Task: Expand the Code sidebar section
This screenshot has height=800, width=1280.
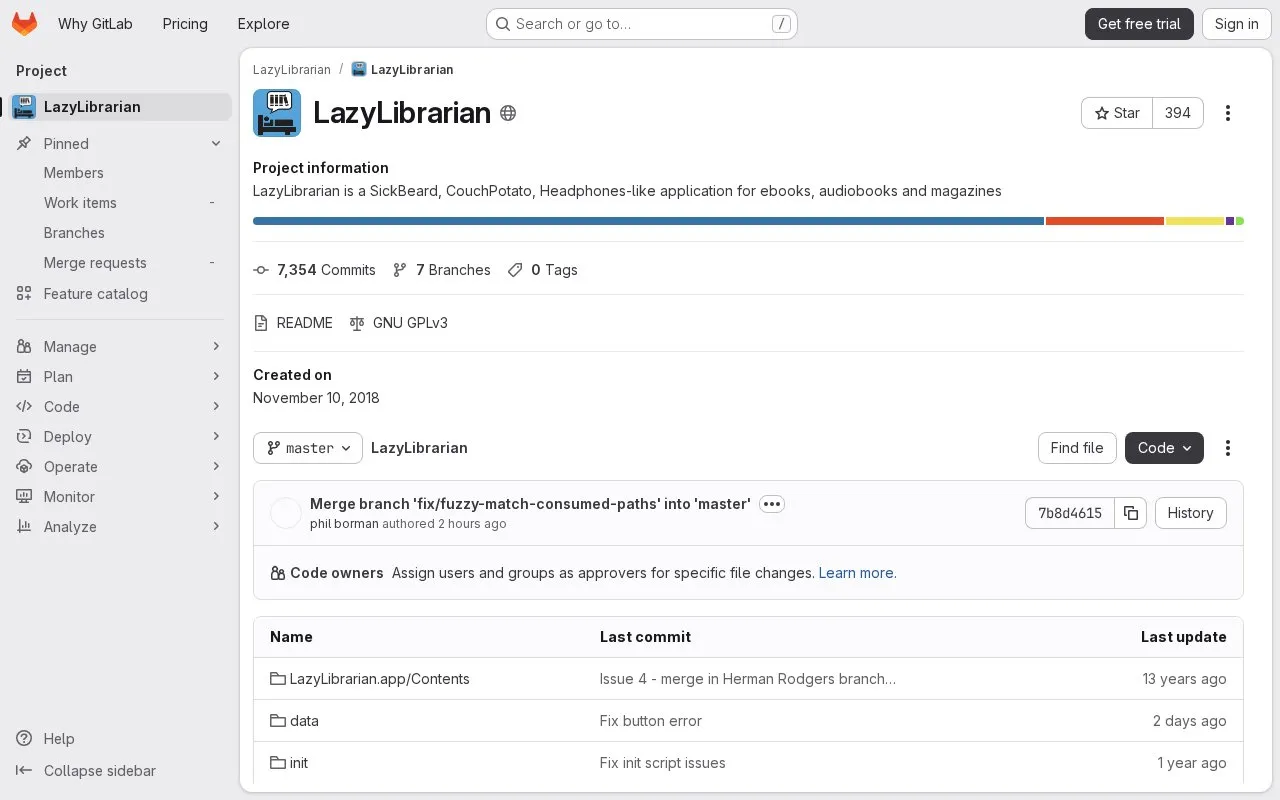Action: tap(120, 407)
